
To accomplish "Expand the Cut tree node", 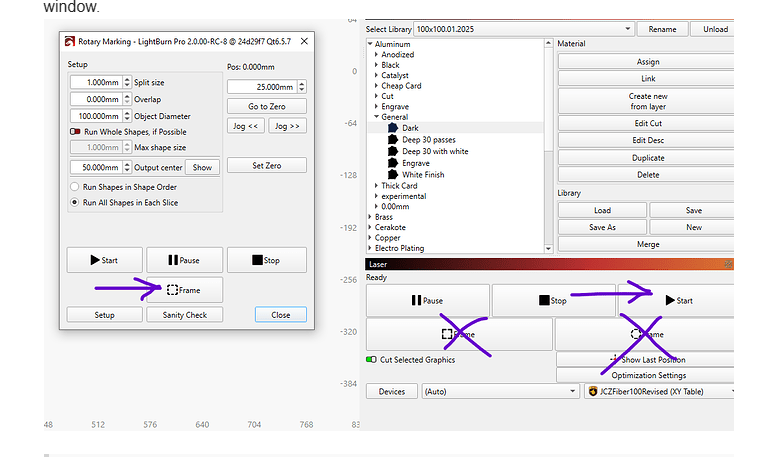I will click(376, 96).
